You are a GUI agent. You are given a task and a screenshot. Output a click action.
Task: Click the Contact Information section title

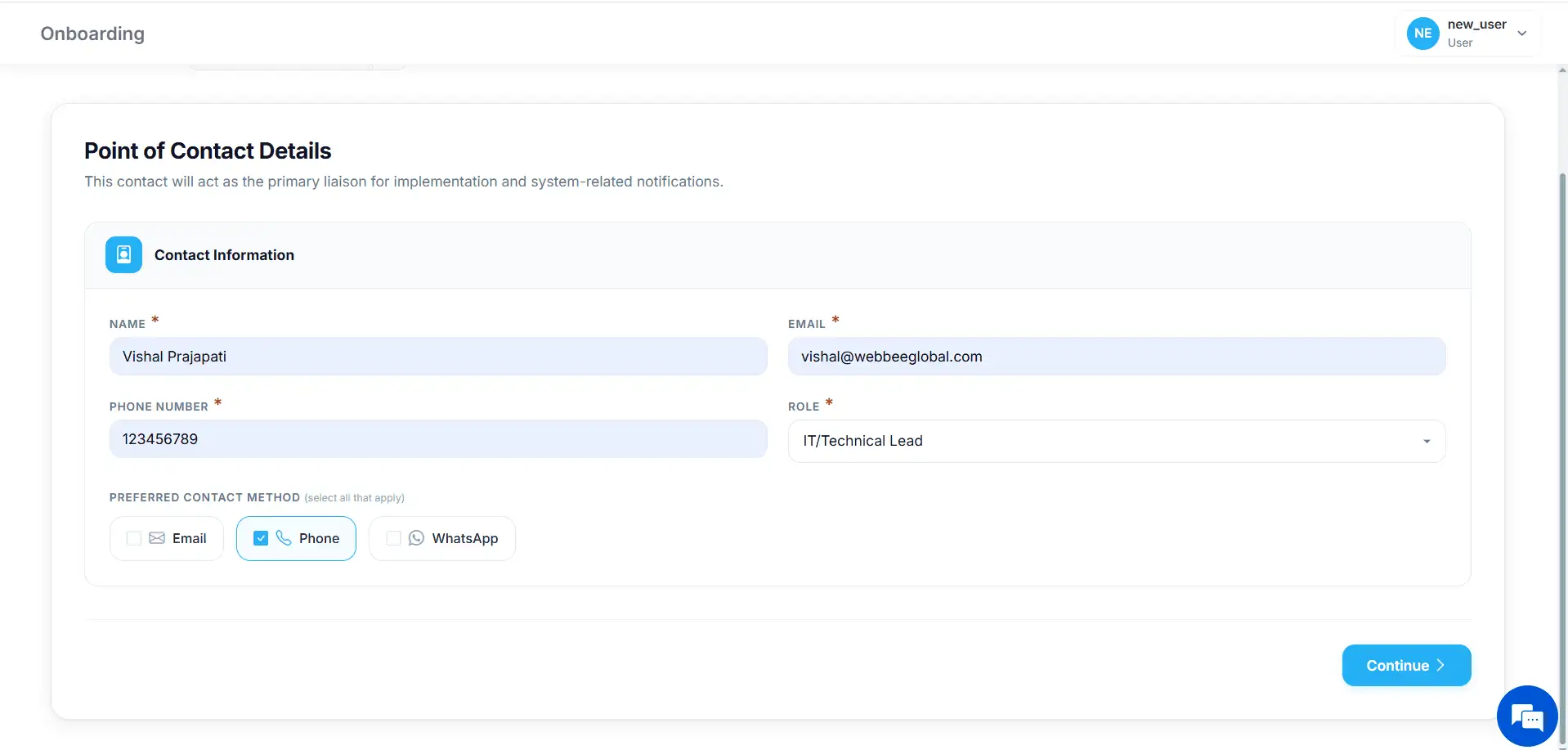click(224, 255)
